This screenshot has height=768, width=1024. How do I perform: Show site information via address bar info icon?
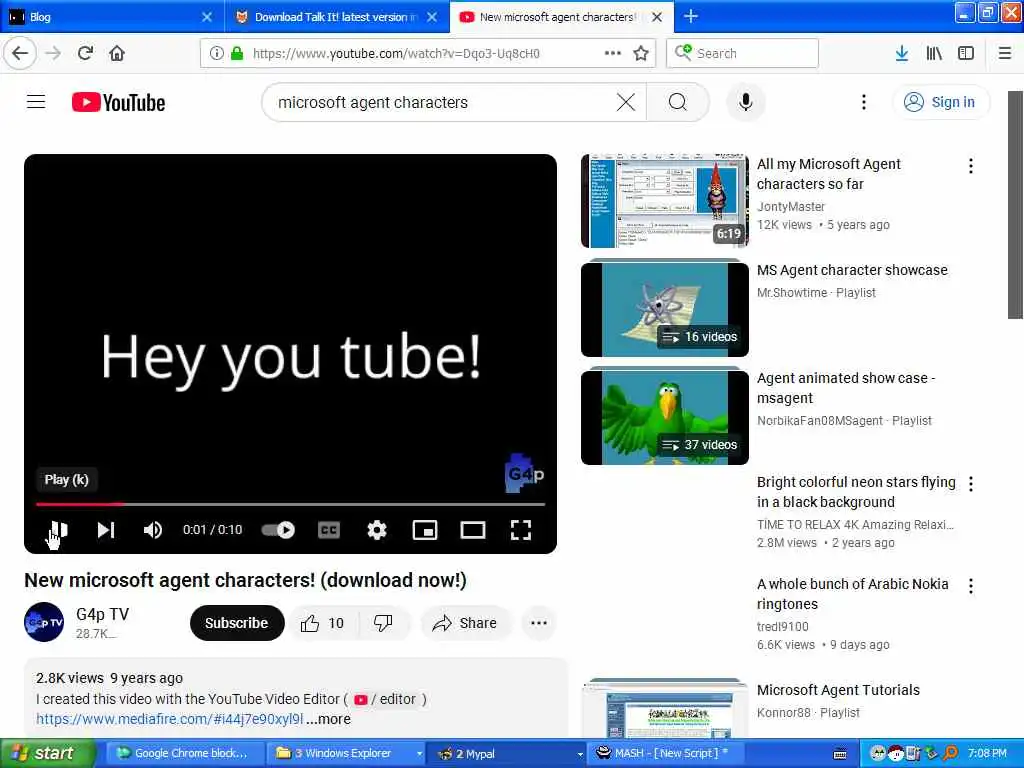pyautogui.click(x=216, y=53)
